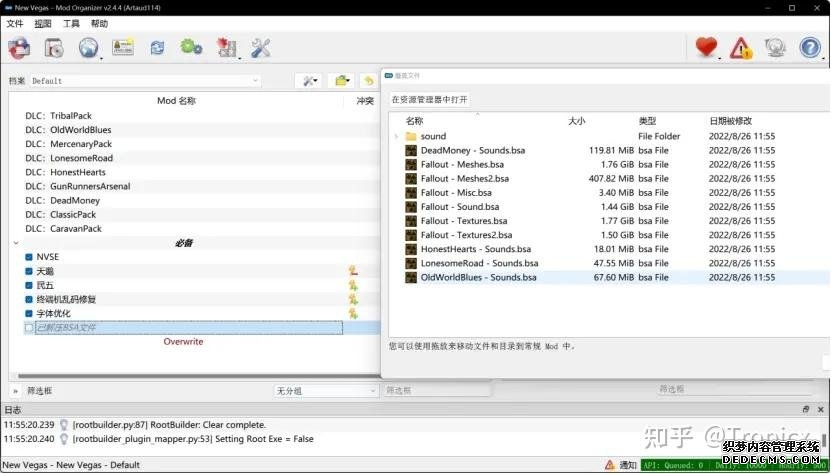The height and width of the screenshot is (474, 831).
Task: Click the 在资源管理器中打开 button
Action: coord(429,100)
